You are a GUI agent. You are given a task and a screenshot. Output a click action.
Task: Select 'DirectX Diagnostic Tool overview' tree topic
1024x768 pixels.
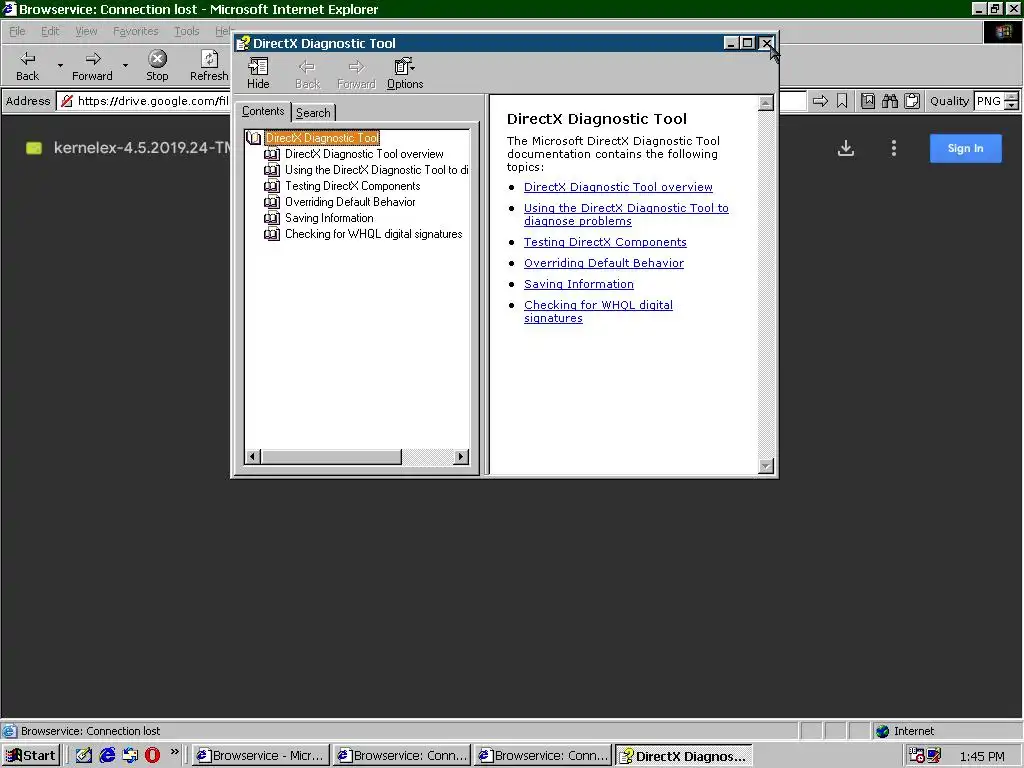pyautogui.click(x=364, y=154)
